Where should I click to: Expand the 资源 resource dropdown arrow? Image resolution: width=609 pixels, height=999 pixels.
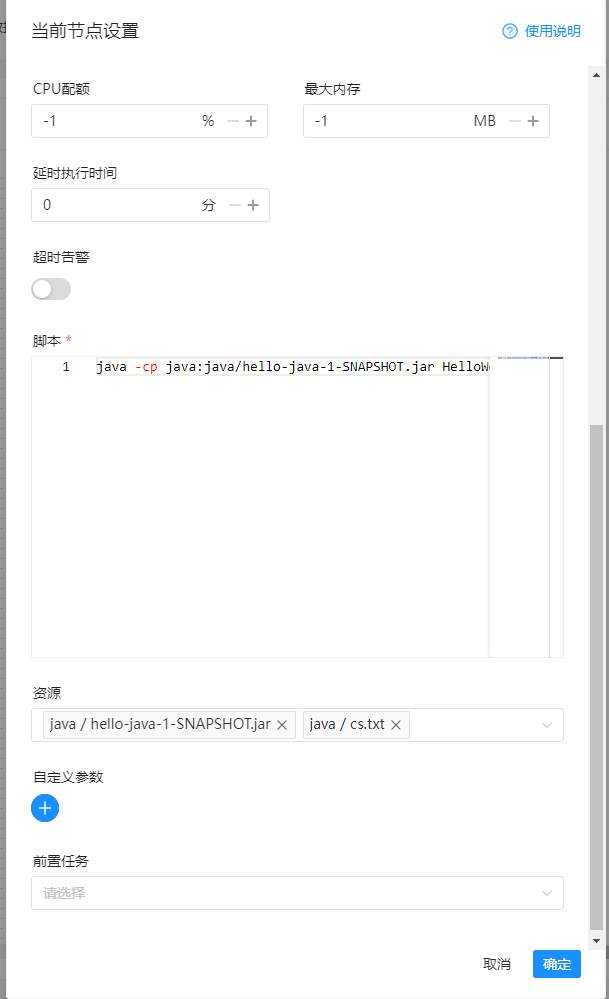[x=547, y=725]
